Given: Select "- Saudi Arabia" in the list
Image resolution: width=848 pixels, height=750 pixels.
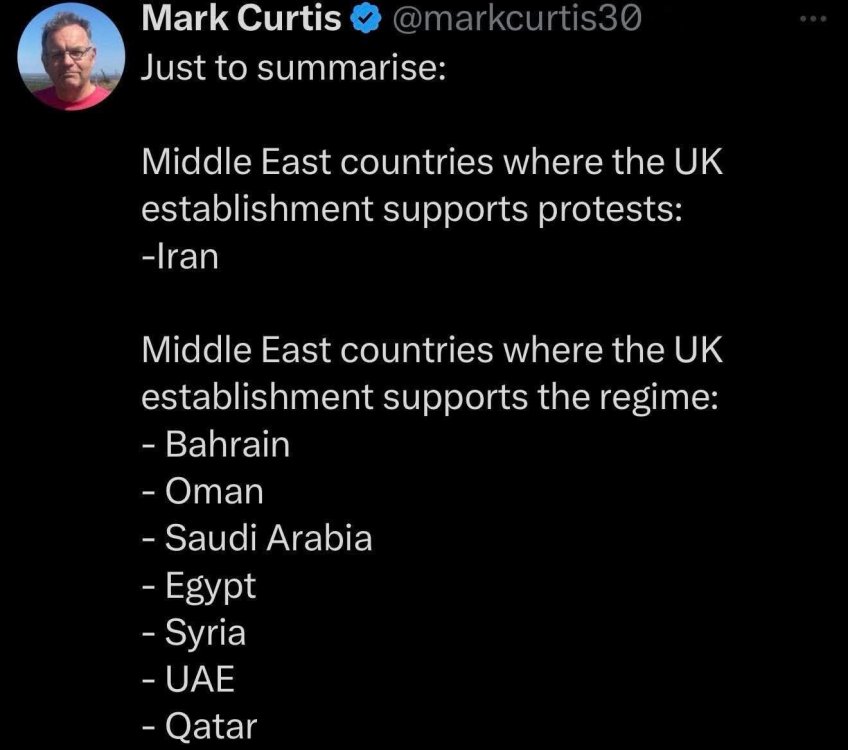Looking at the screenshot, I should (x=257, y=538).
